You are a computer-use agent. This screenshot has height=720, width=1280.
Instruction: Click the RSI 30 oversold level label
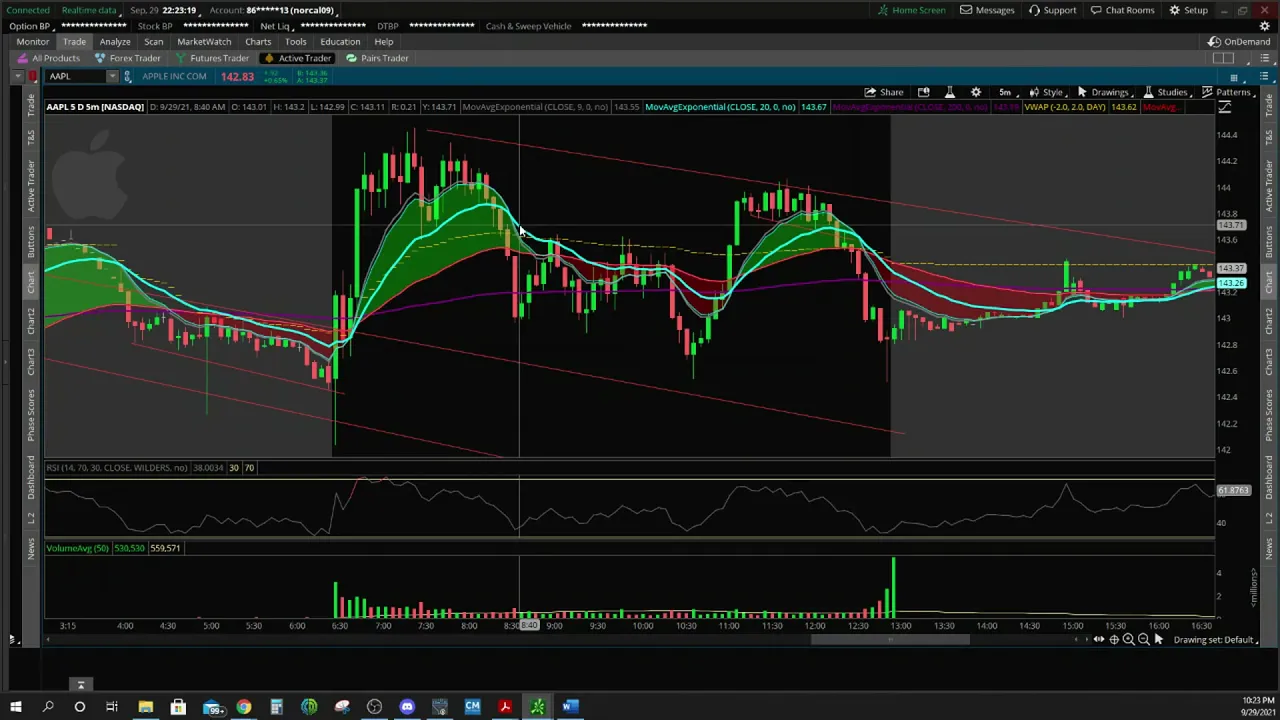pyautogui.click(x=233, y=468)
